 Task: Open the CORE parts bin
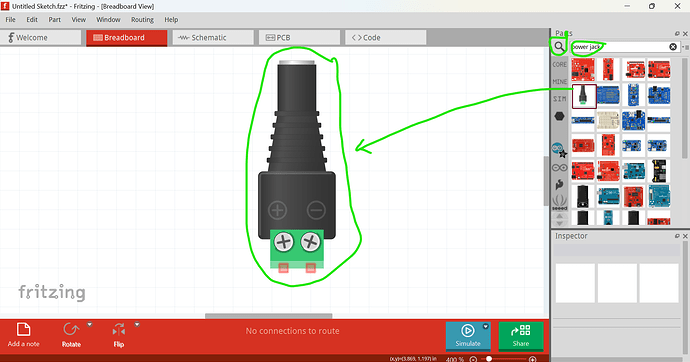tap(559, 65)
